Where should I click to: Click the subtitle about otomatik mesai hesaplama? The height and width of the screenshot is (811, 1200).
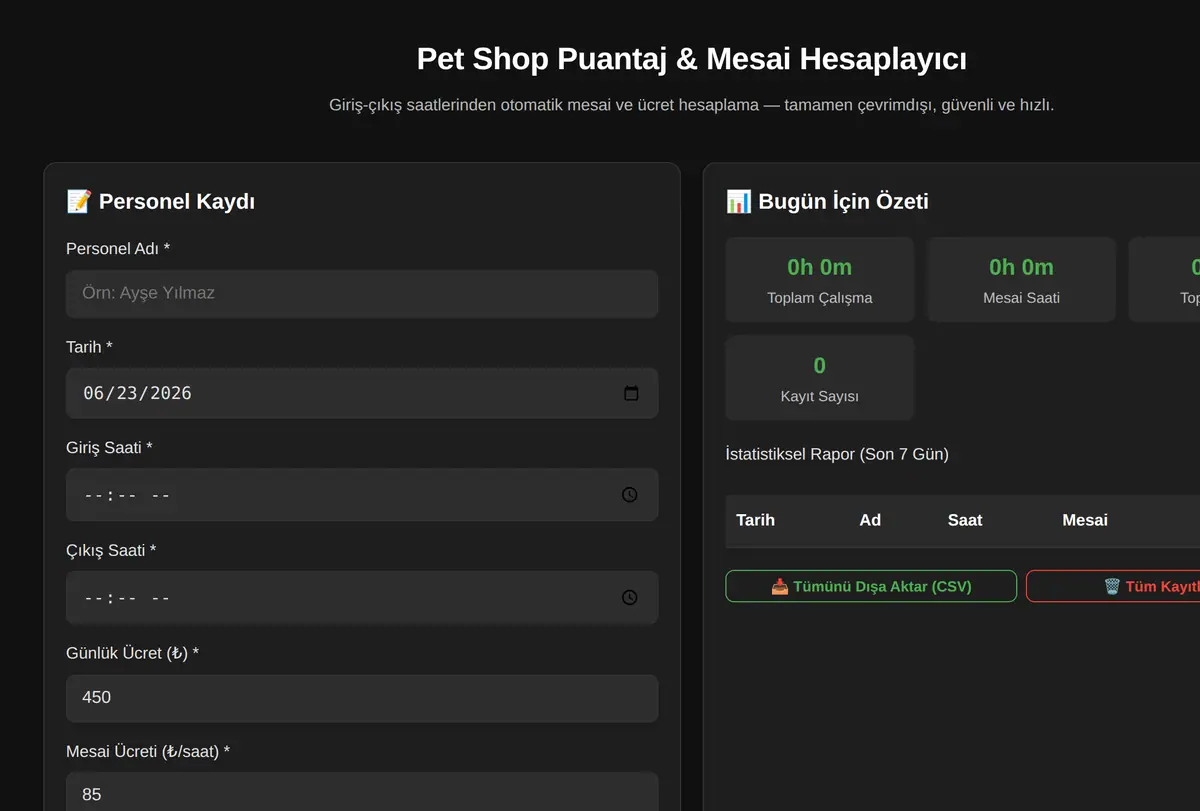tap(691, 104)
